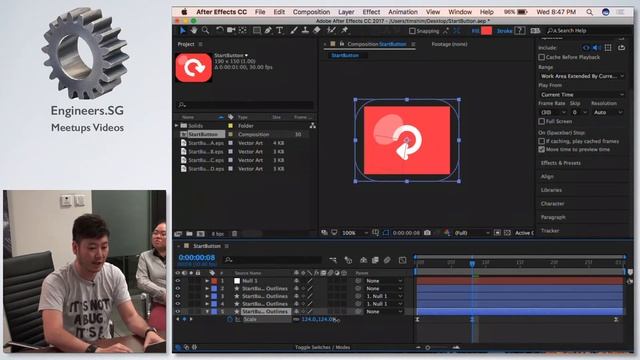Uncheck Move time to preview time

pyautogui.click(x=542, y=149)
